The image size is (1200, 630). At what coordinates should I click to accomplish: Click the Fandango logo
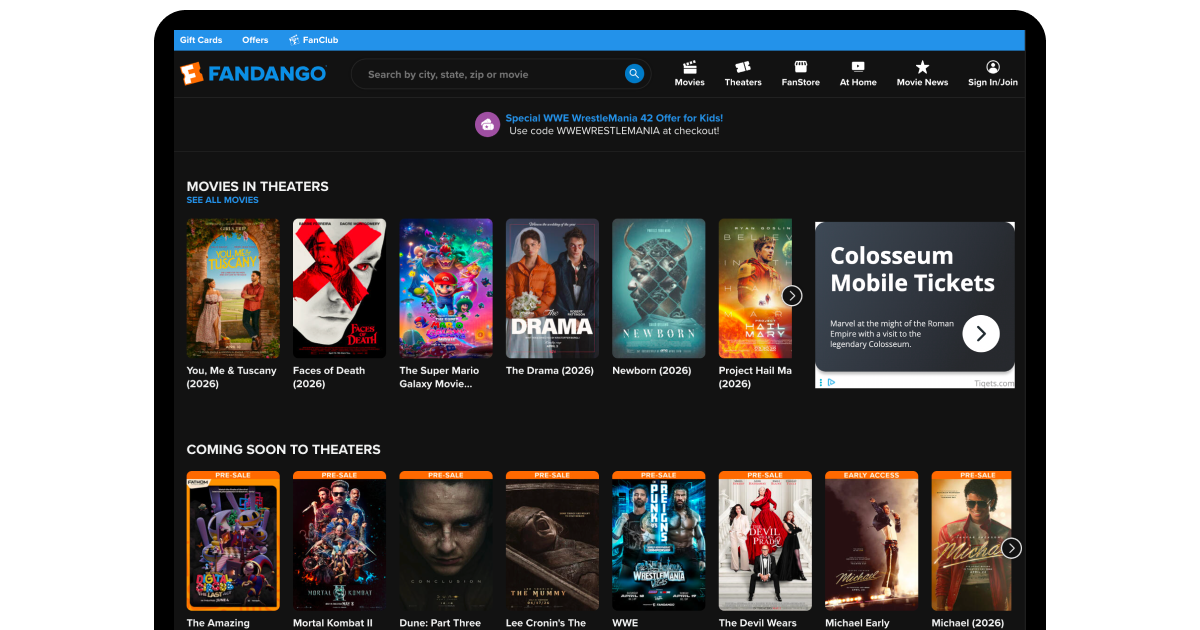click(253, 74)
